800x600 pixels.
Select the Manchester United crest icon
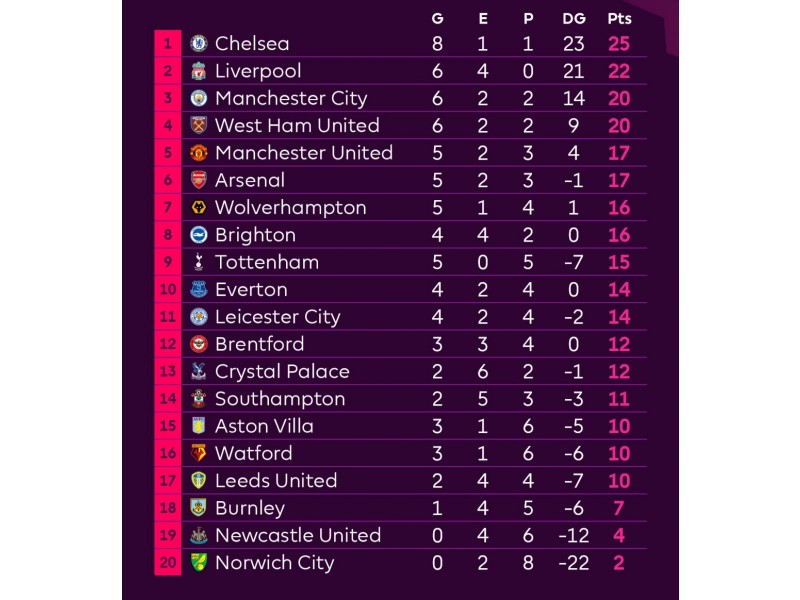click(x=198, y=153)
